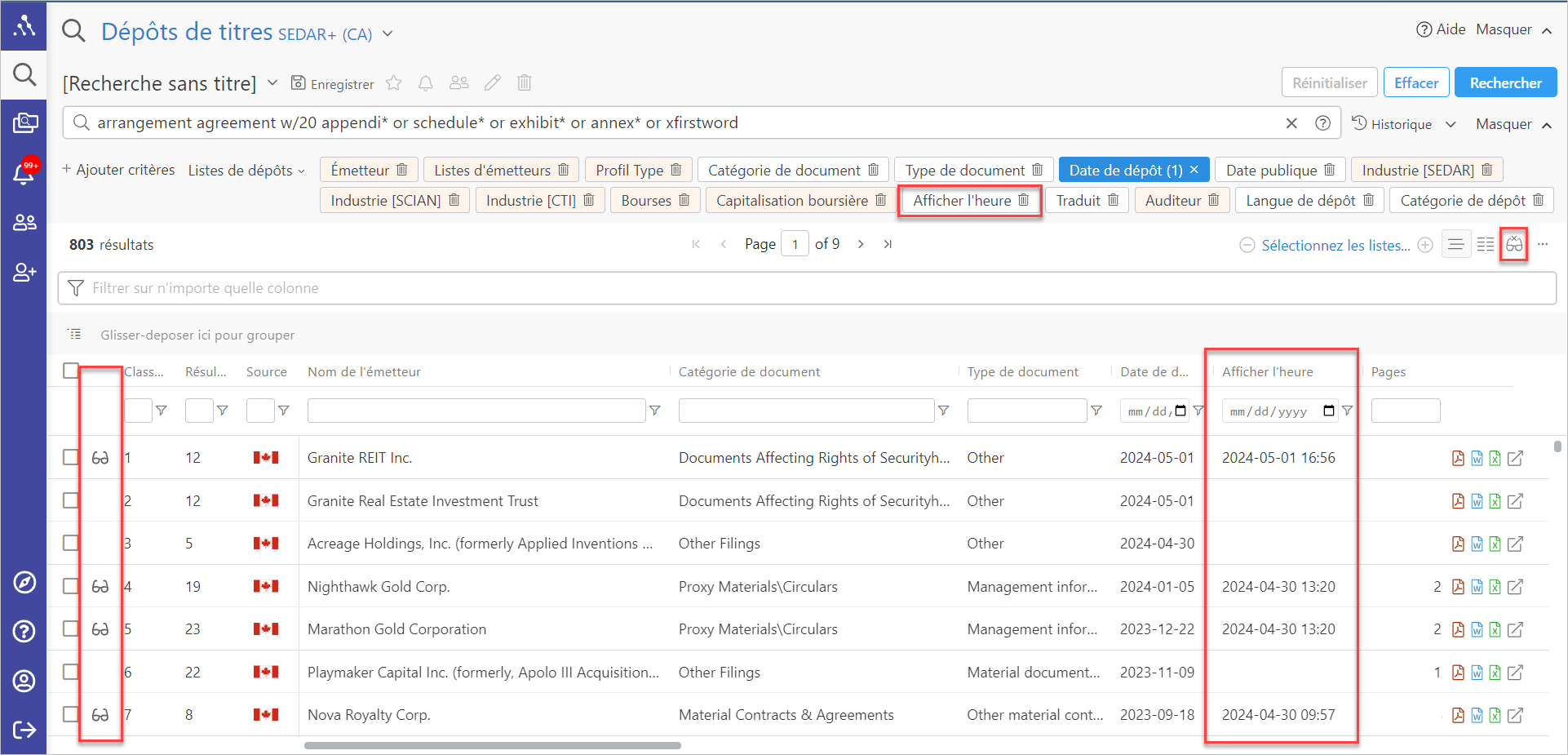Check the Acreage Holdings row
The image size is (1568, 755).
click(x=71, y=543)
